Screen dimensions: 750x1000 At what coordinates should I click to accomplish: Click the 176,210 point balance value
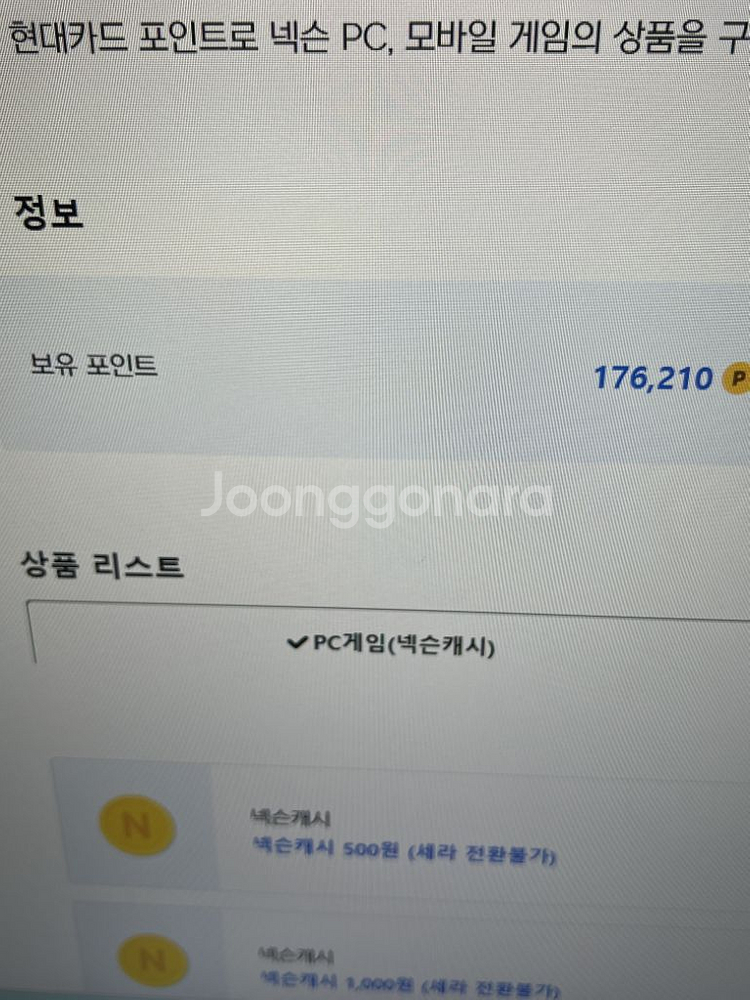(x=653, y=378)
